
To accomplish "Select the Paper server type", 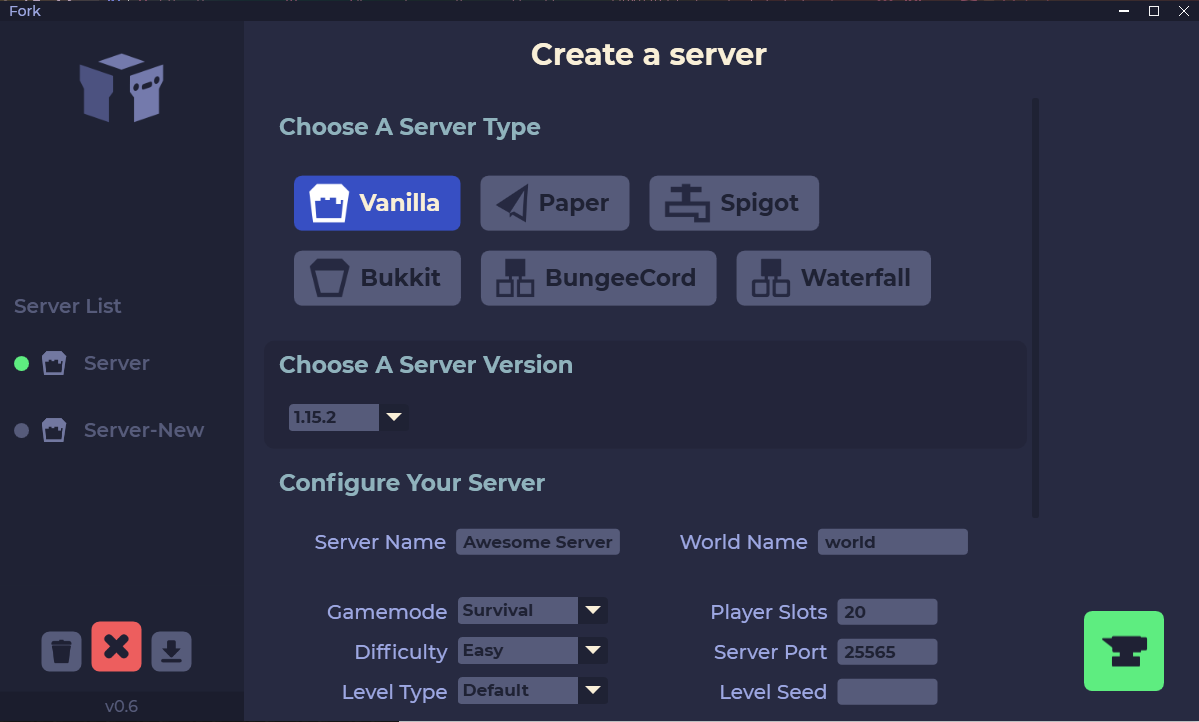I will tap(554, 203).
